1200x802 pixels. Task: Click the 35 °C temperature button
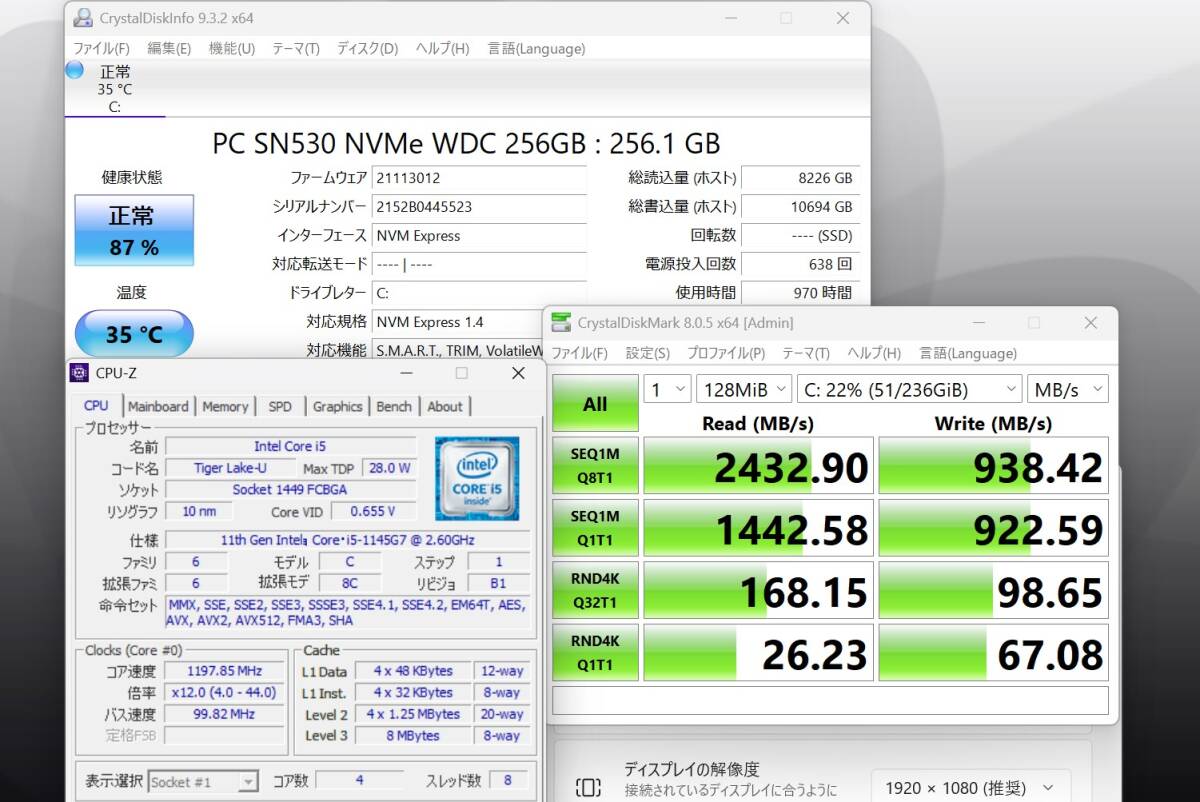[x=134, y=334]
